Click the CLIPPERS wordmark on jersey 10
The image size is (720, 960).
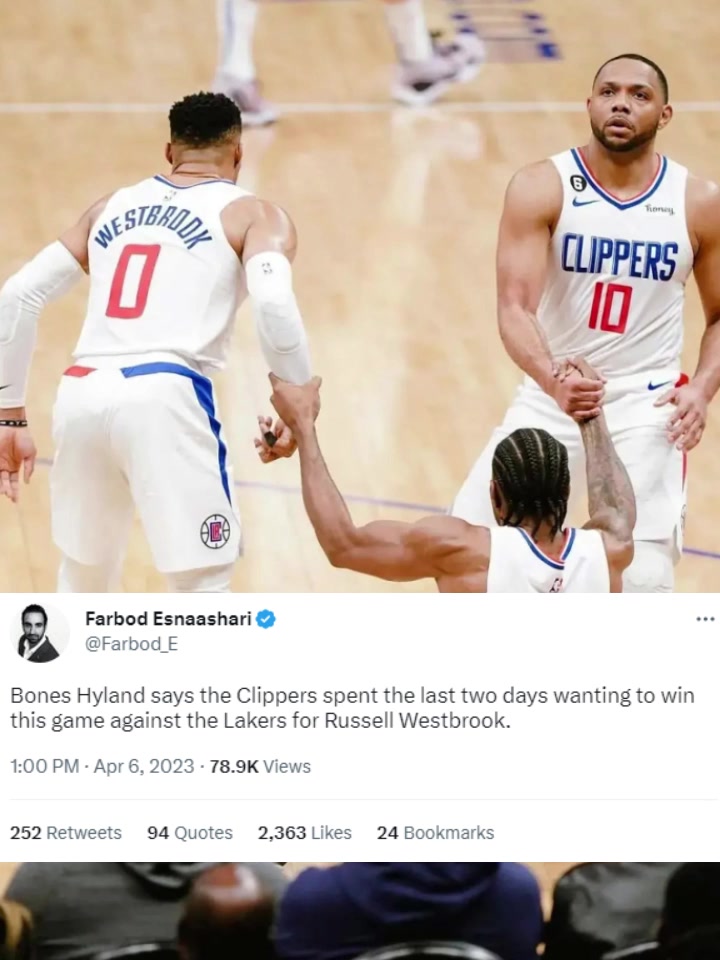pyautogui.click(x=620, y=257)
